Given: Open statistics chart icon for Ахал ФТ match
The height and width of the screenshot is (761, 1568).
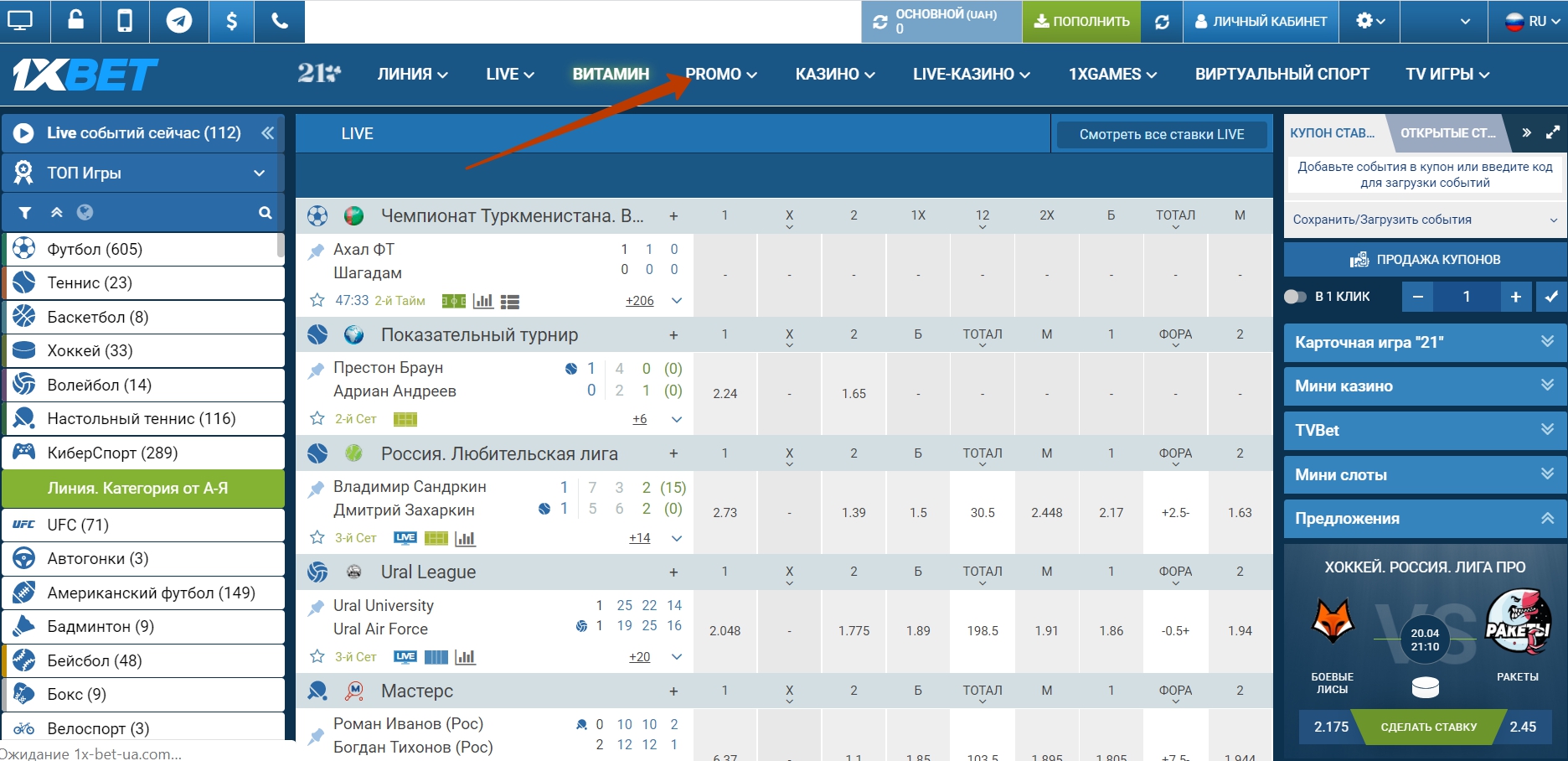Looking at the screenshot, I should point(483,301).
